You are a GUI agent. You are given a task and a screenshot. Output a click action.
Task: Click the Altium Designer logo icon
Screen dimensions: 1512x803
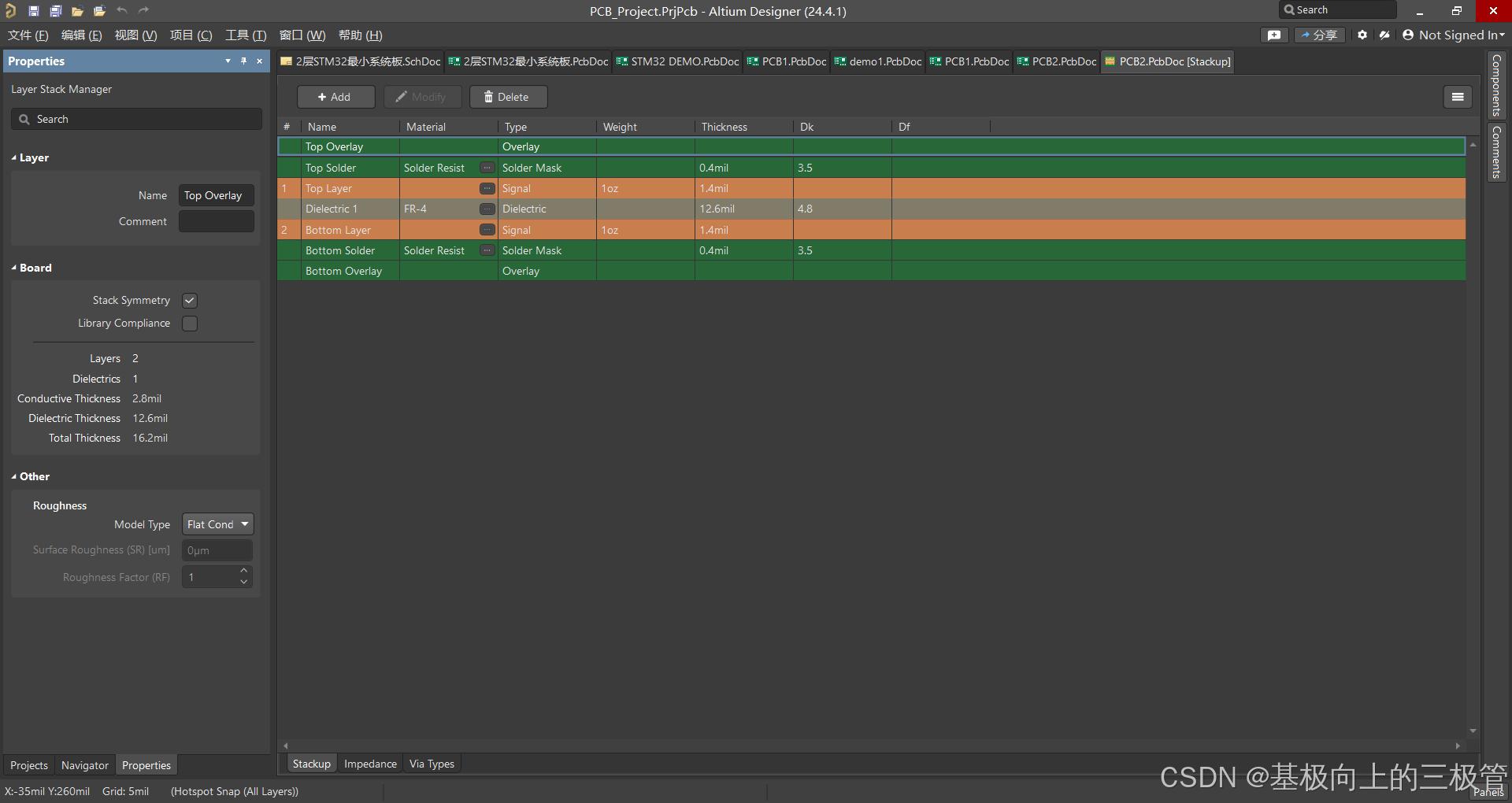(11, 10)
